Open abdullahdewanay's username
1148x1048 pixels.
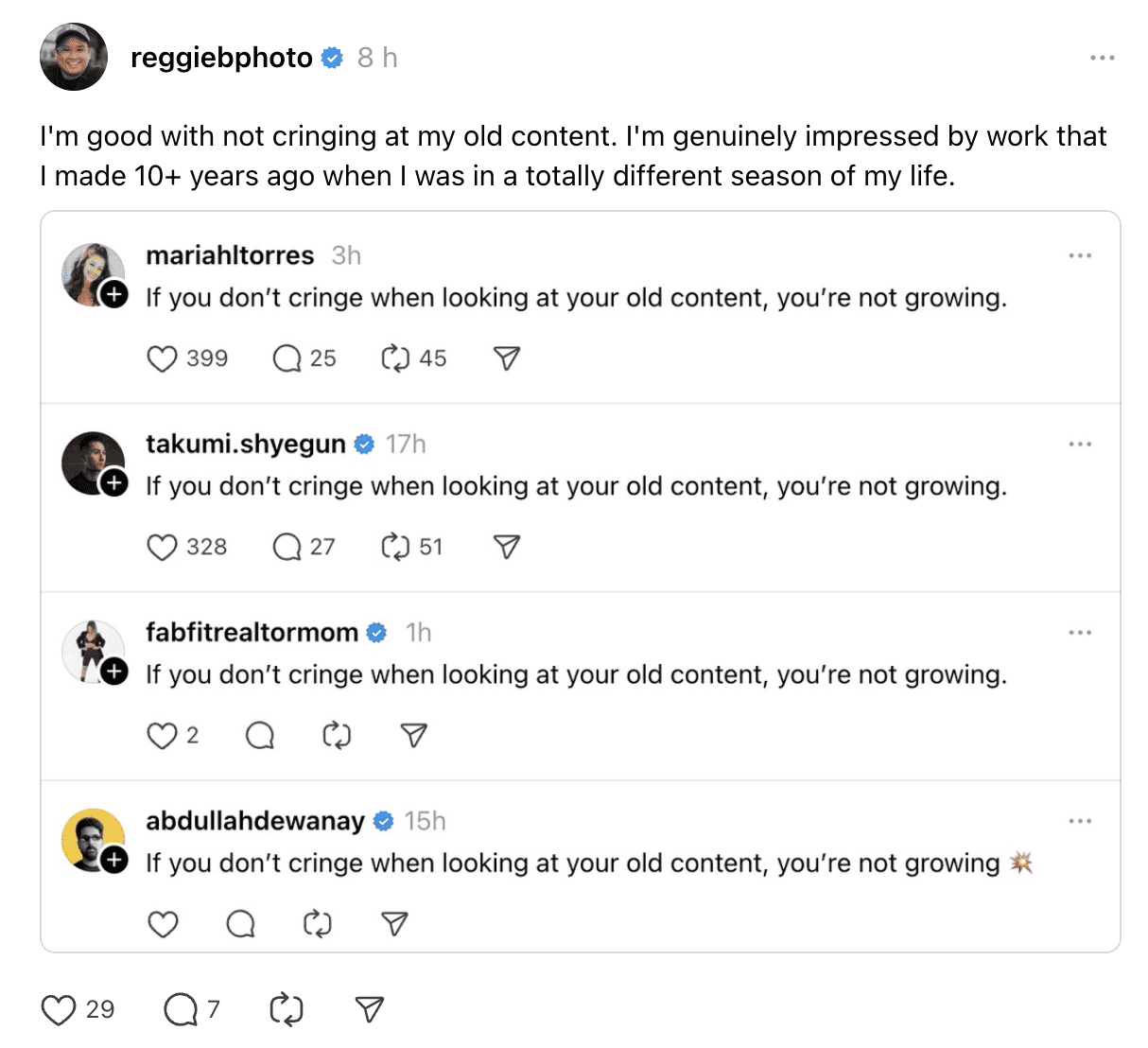click(254, 821)
